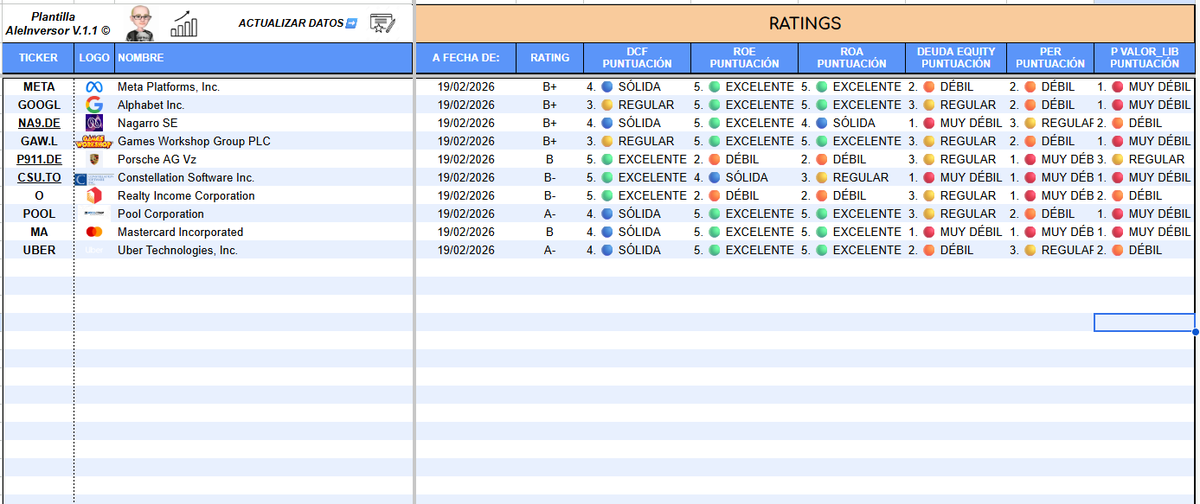Click the Meta Platforms logo
1200x504 pixels.
click(95, 87)
